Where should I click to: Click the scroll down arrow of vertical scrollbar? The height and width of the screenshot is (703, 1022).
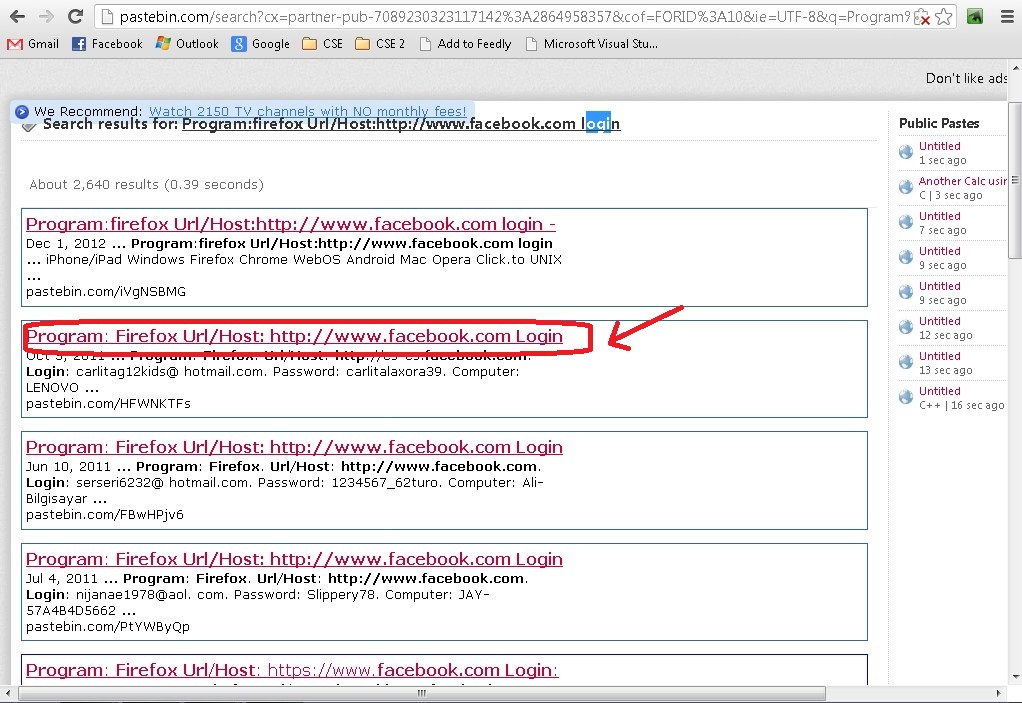1015,678
